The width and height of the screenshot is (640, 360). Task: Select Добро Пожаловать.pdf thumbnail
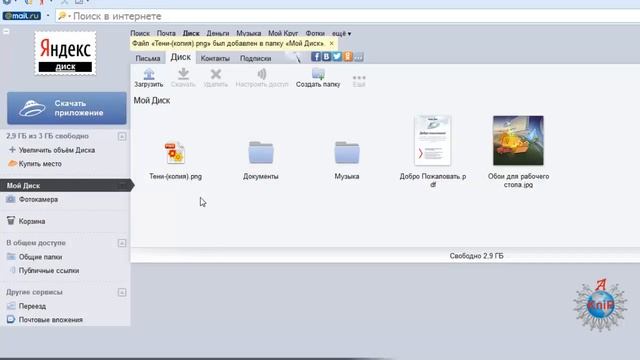pyautogui.click(x=433, y=140)
